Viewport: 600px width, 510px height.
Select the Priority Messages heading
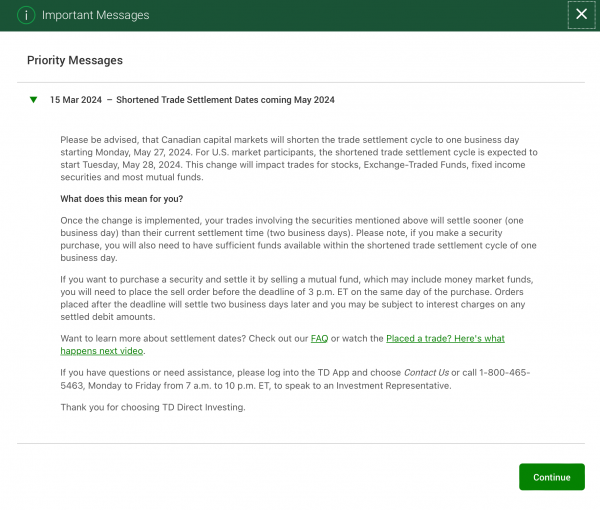pos(74,61)
